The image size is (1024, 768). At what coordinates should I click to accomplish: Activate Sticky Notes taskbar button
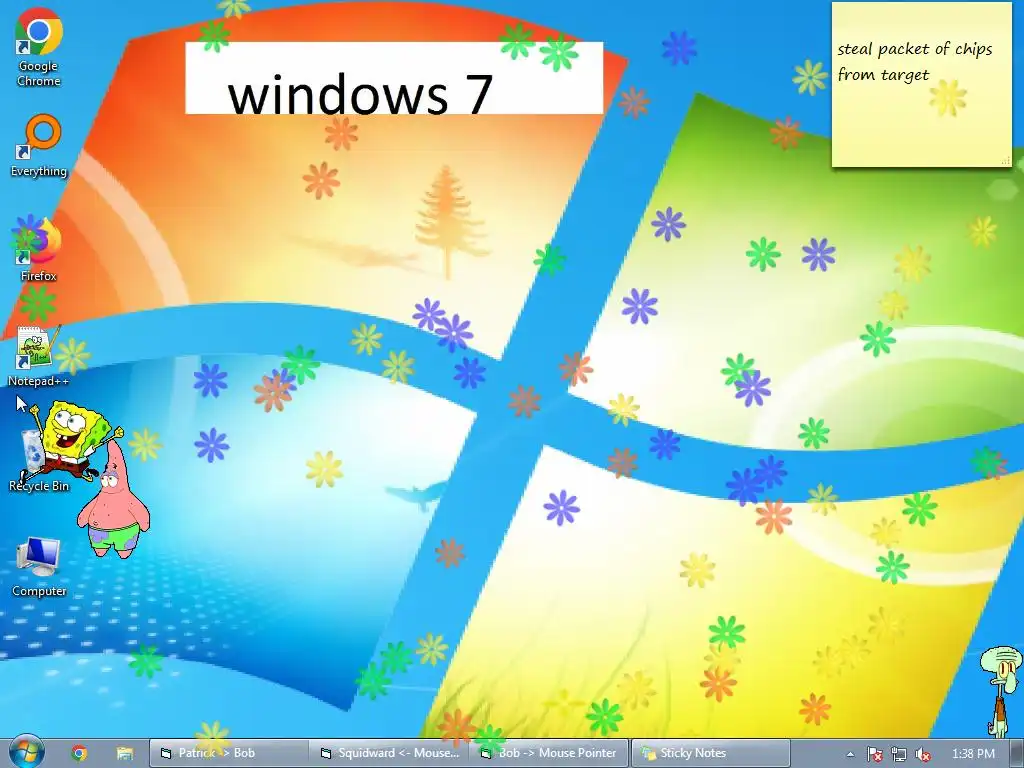pos(711,753)
